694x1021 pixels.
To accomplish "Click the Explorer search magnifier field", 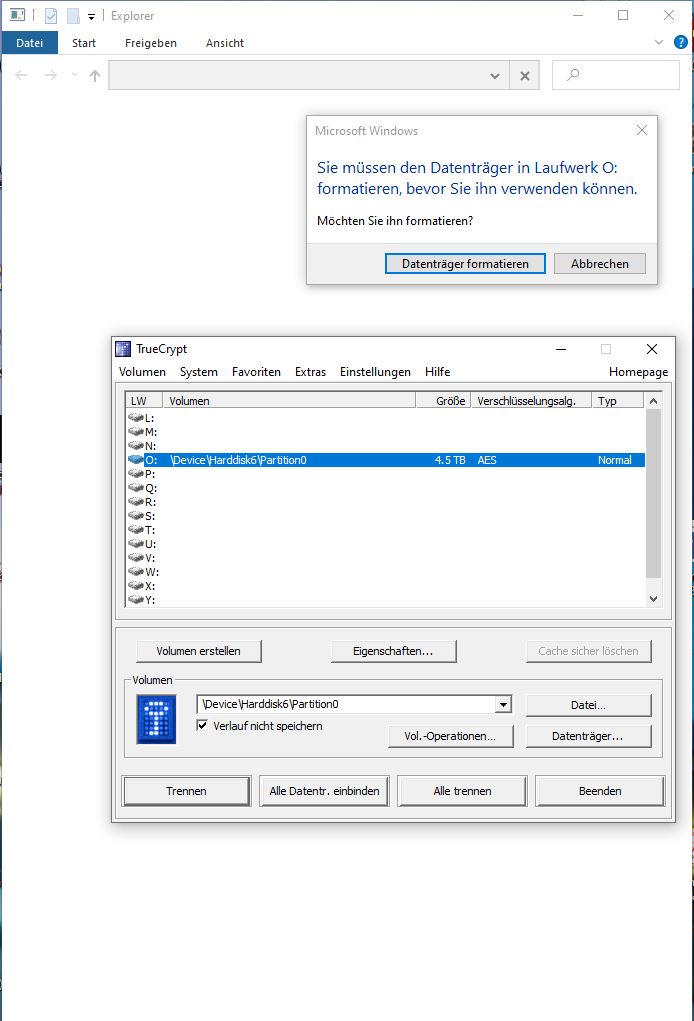I will 616,75.
